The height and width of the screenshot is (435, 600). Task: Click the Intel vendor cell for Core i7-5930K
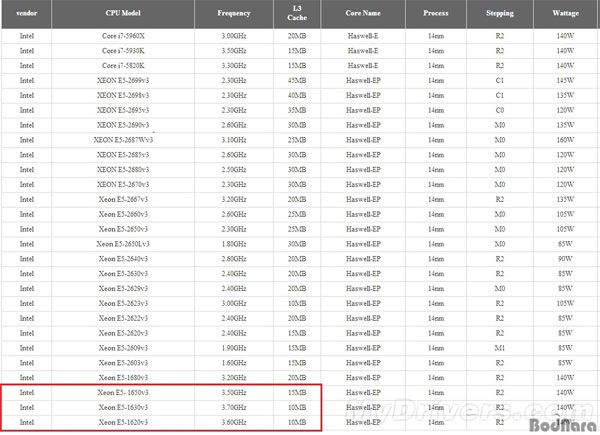27,51
